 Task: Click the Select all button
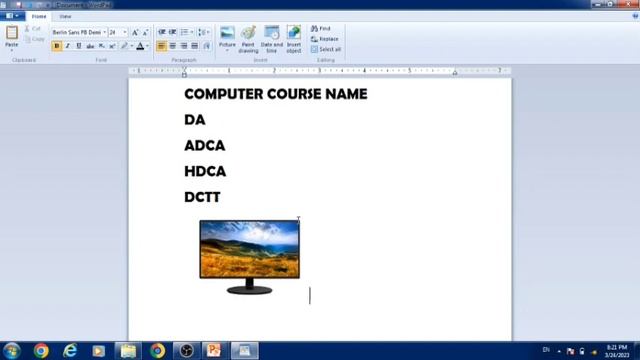click(x=326, y=49)
